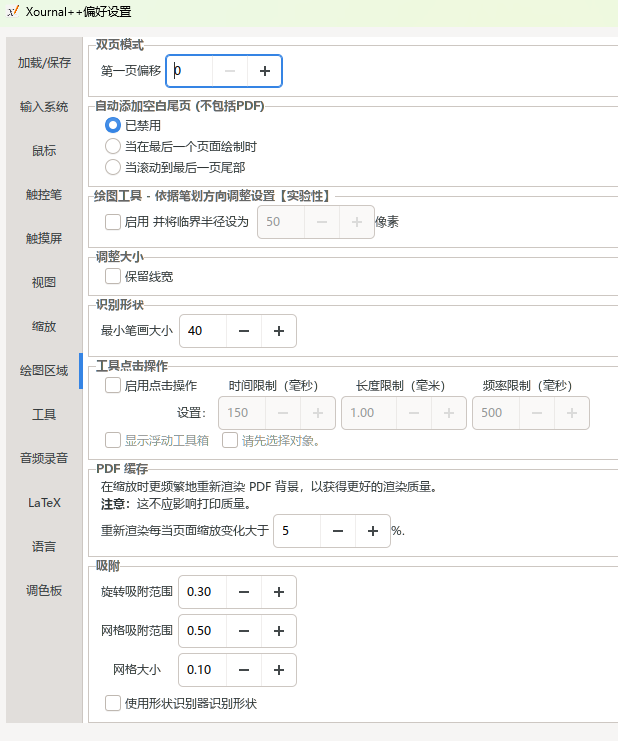Open the 鼠标 settings tab
This screenshot has width=618, height=741.
pyautogui.click(x=44, y=150)
